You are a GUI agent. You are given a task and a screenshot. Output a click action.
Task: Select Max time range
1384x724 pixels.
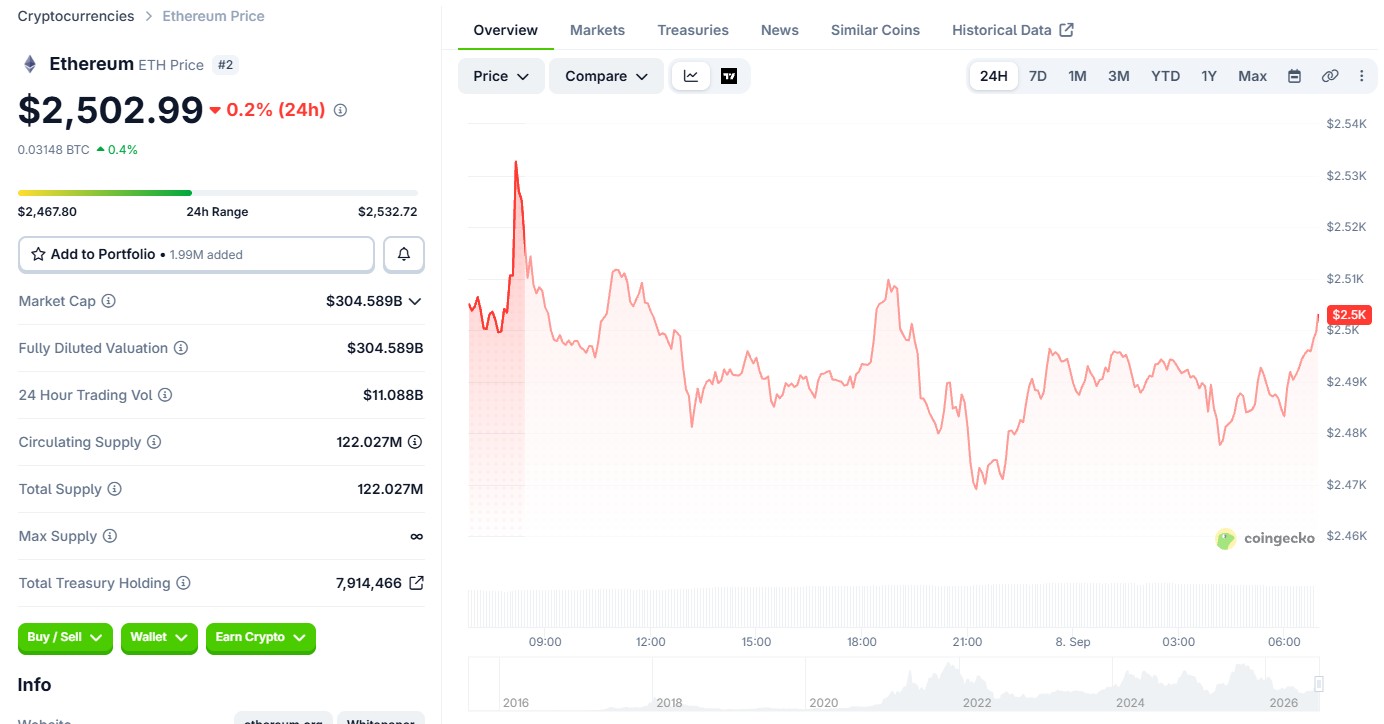(1253, 76)
